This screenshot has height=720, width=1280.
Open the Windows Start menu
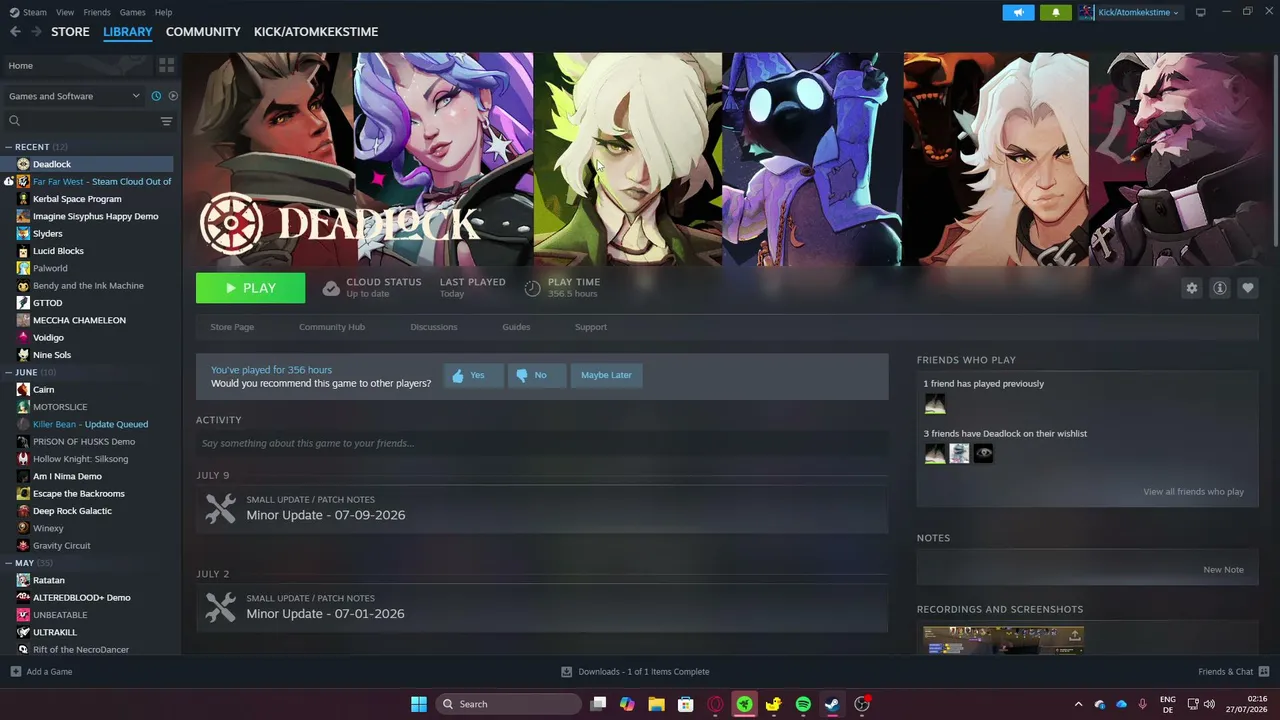pos(419,704)
